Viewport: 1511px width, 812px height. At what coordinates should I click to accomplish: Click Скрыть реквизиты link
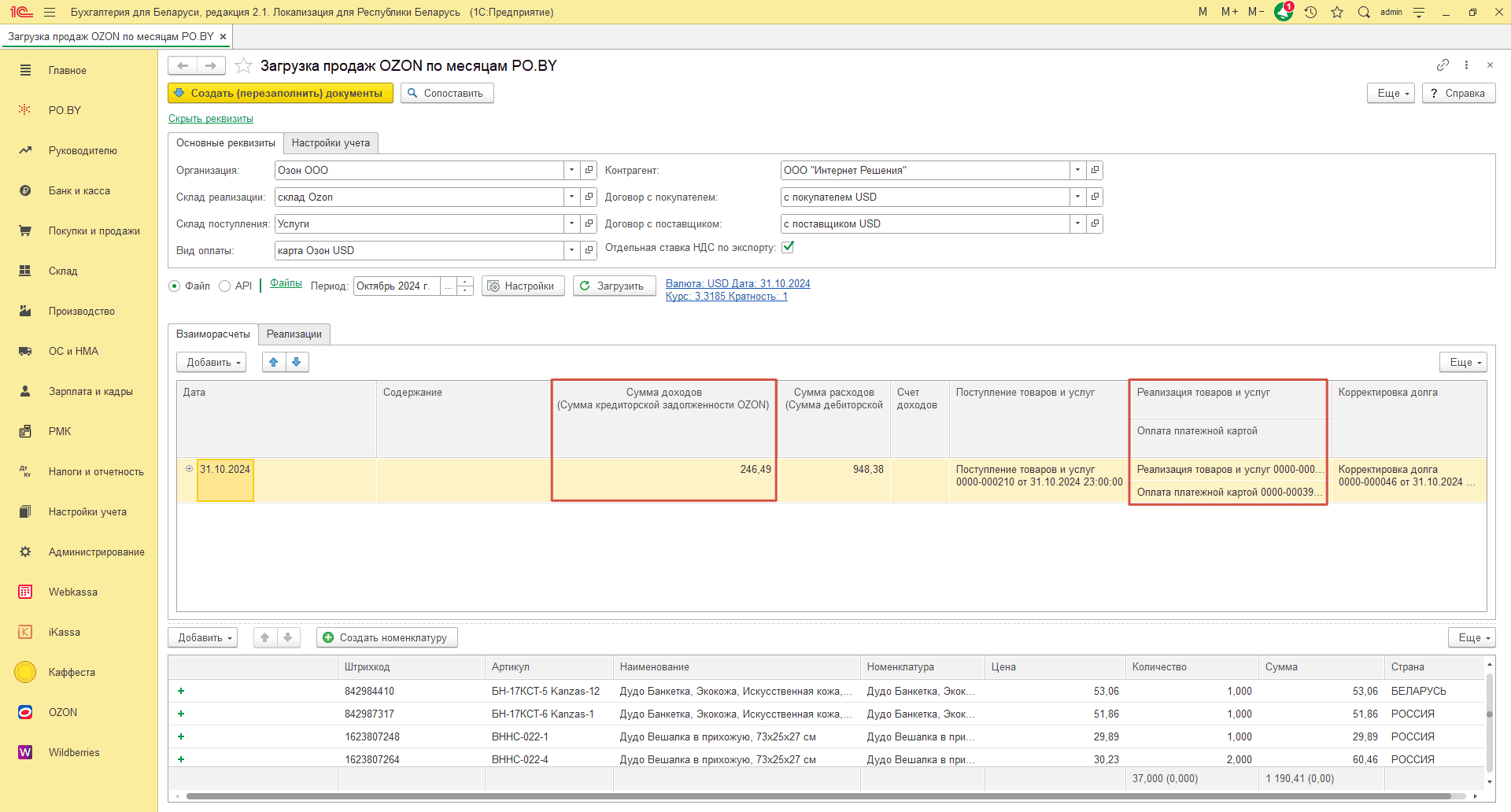(x=211, y=119)
